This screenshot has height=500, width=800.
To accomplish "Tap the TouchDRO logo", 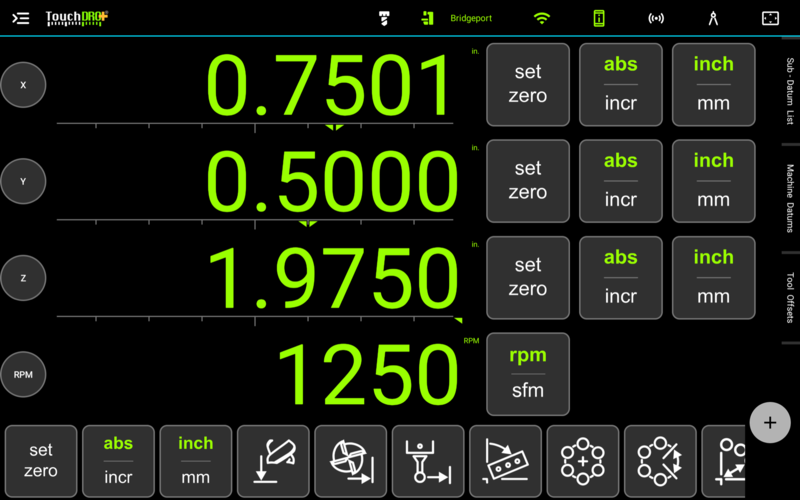I will (77, 18).
